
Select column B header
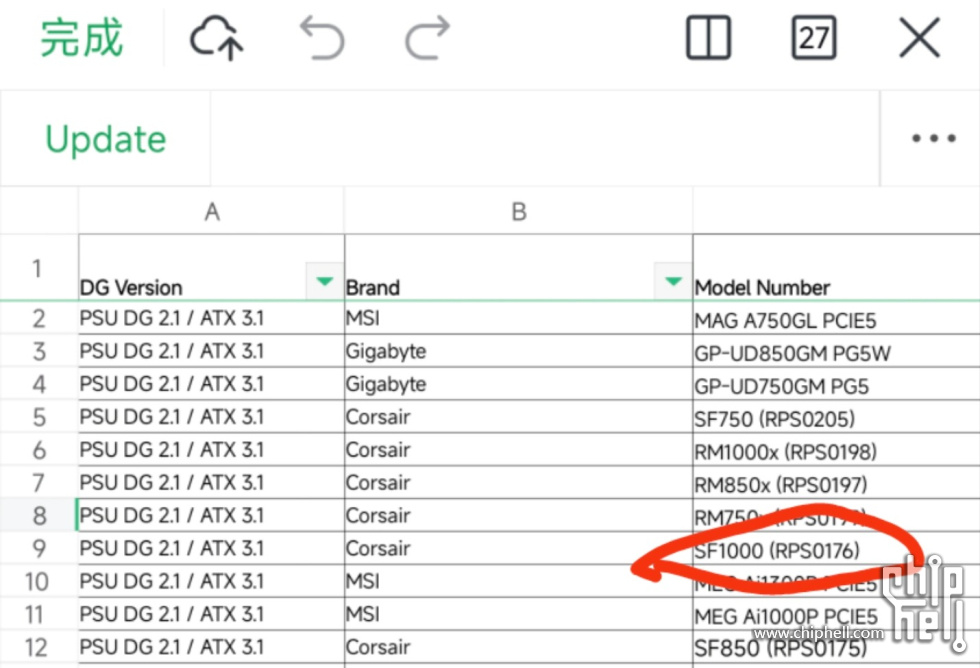pos(519,212)
